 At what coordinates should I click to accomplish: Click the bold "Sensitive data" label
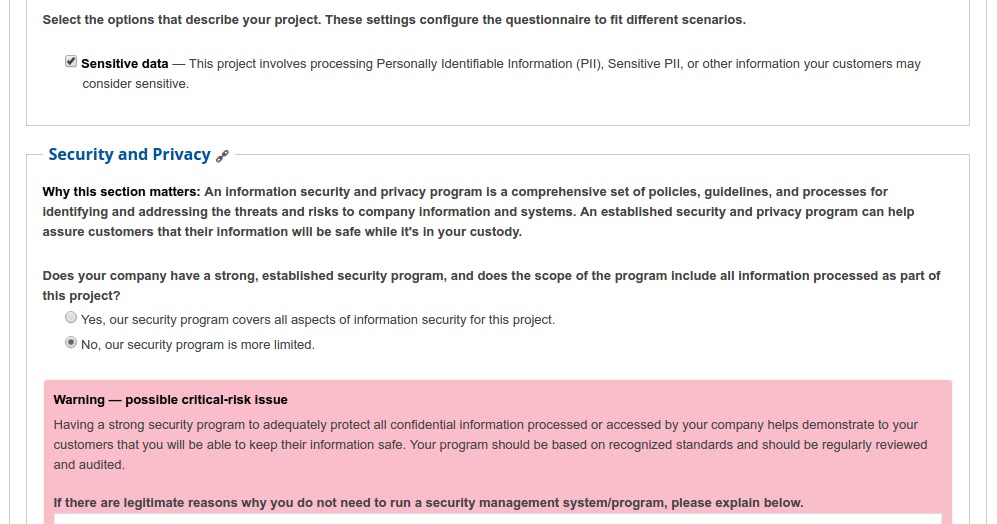point(125,64)
